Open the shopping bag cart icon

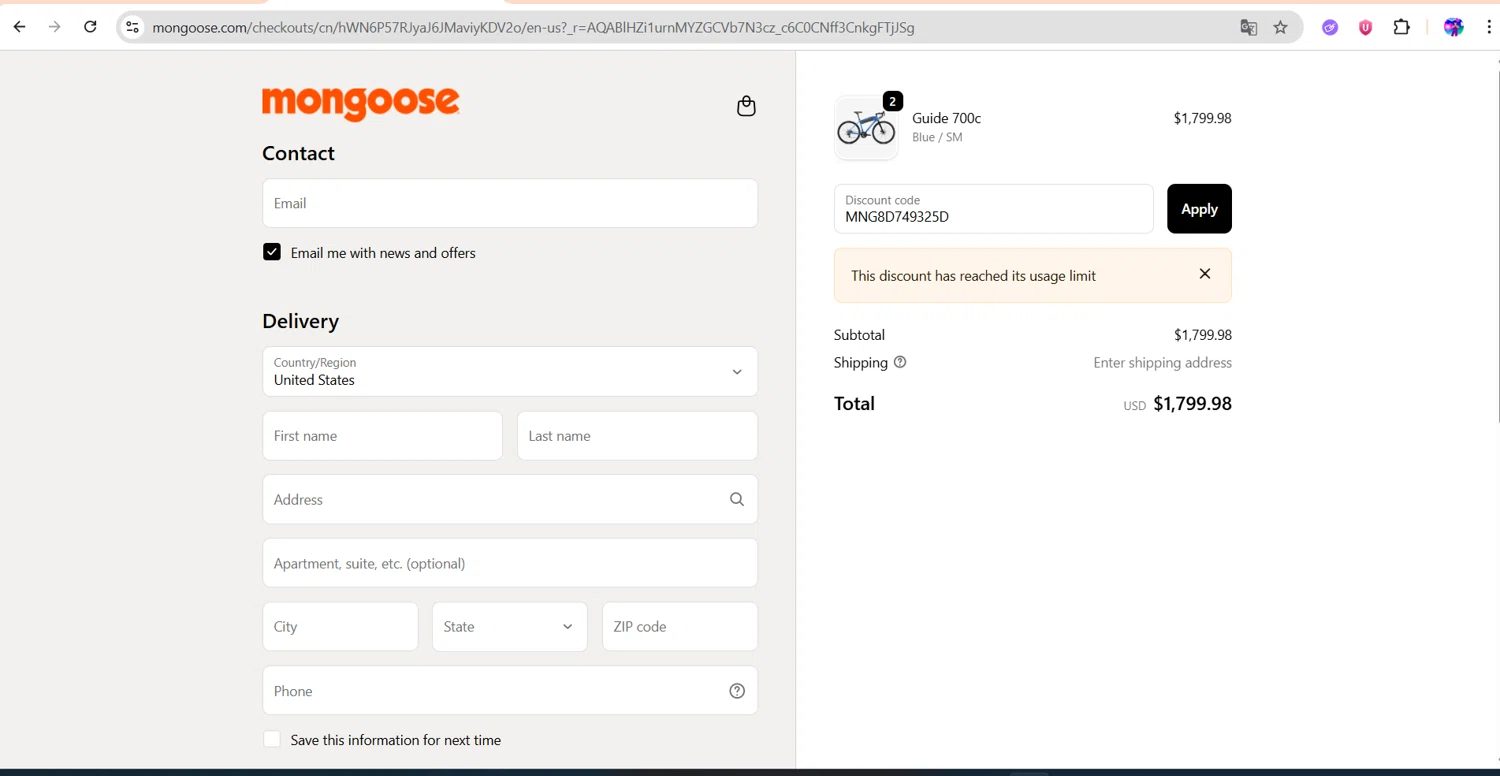[746, 106]
